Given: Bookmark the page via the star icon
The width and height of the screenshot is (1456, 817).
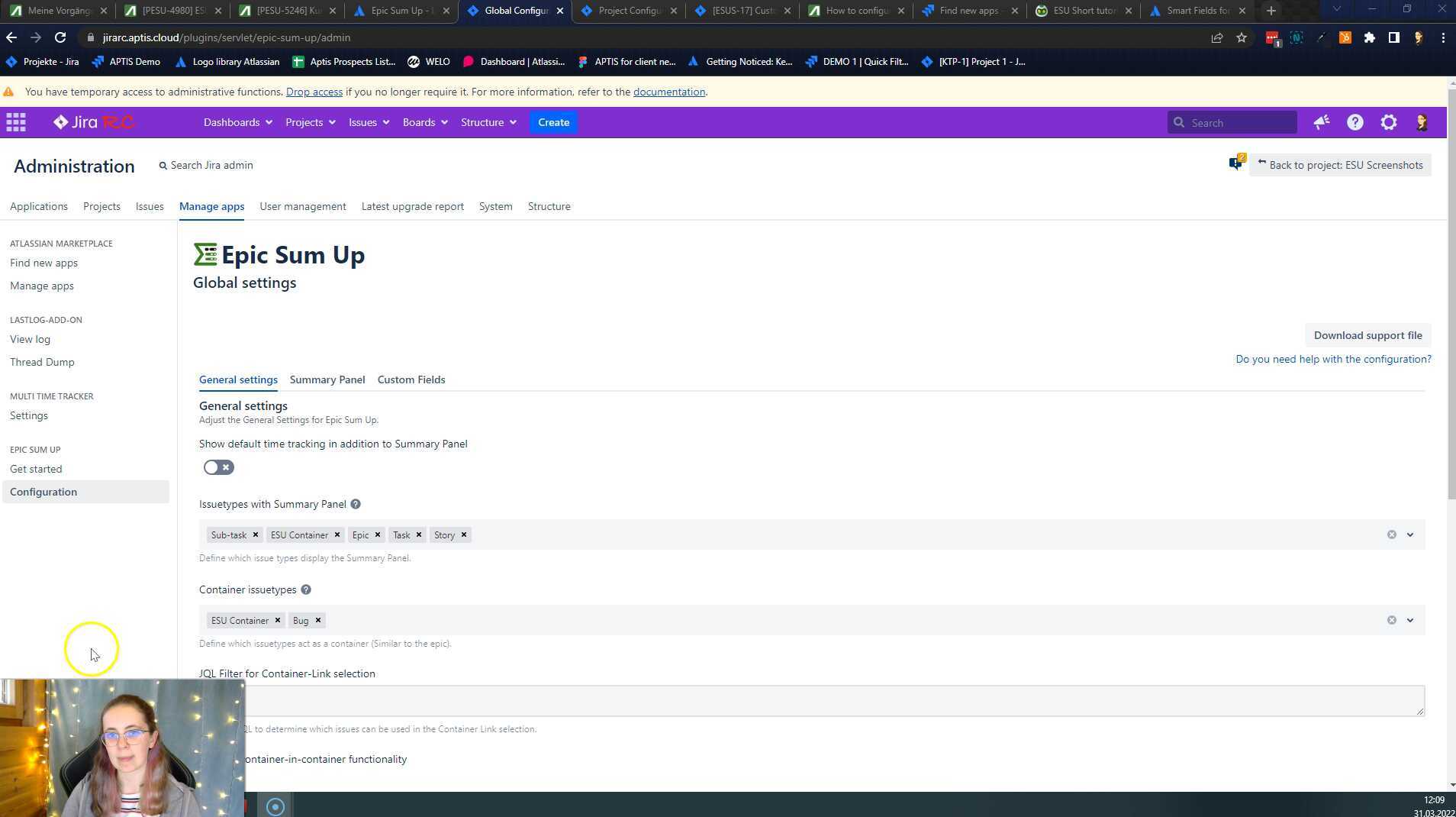Looking at the screenshot, I should (1242, 37).
